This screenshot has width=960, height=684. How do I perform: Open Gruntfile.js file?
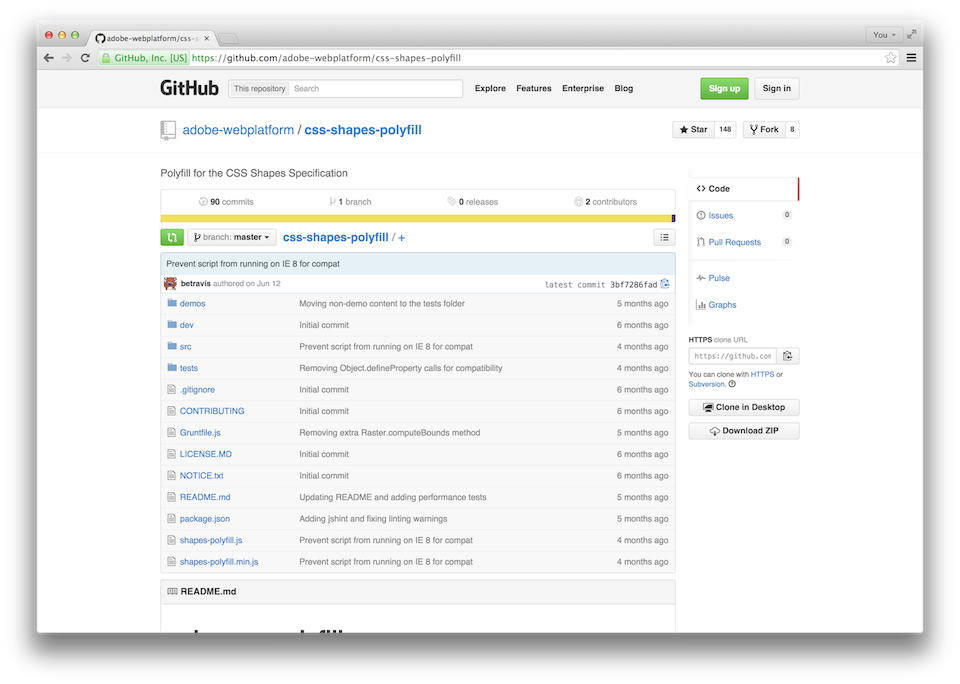[x=200, y=433]
